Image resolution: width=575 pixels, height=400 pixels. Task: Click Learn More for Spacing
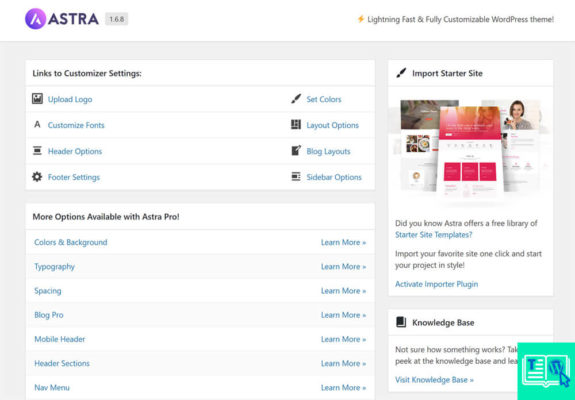[343, 291]
